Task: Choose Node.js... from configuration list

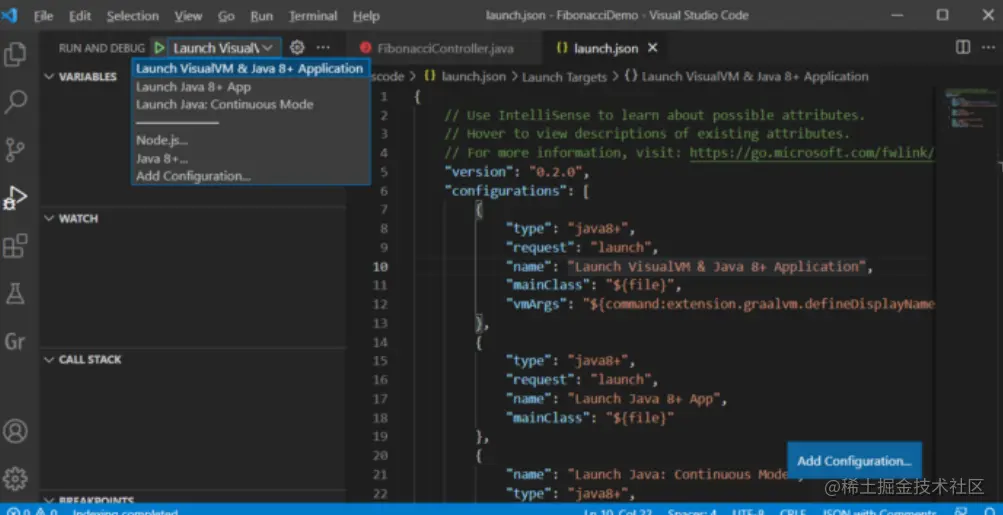Action: pyautogui.click(x=250, y=141)
